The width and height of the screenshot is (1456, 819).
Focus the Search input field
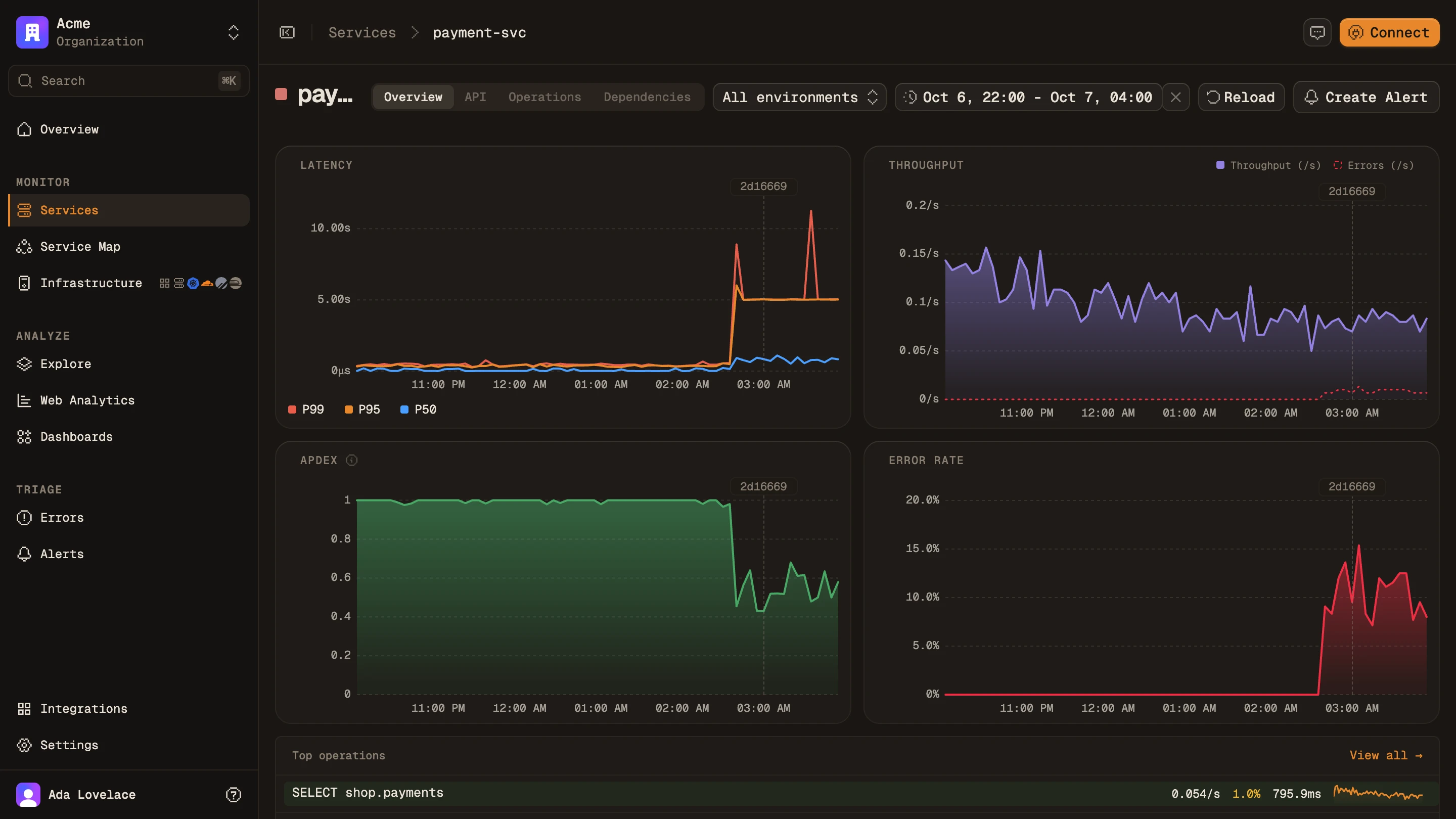(129, 81)
